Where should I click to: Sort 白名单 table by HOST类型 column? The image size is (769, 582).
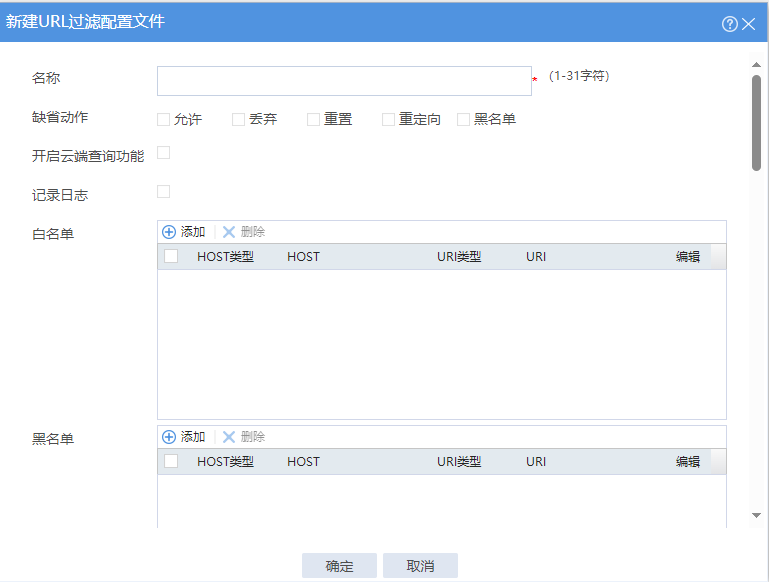pos(225,256)
